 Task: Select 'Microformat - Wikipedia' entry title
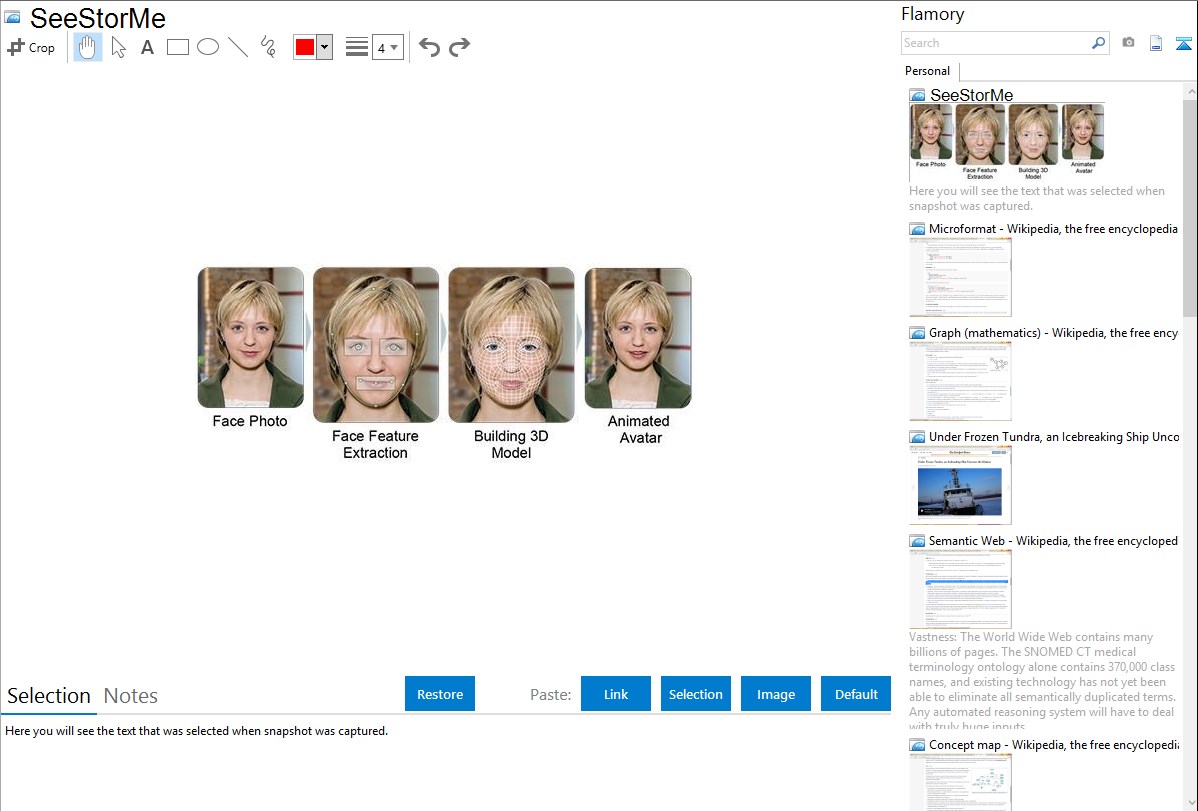pos(1053,229)
